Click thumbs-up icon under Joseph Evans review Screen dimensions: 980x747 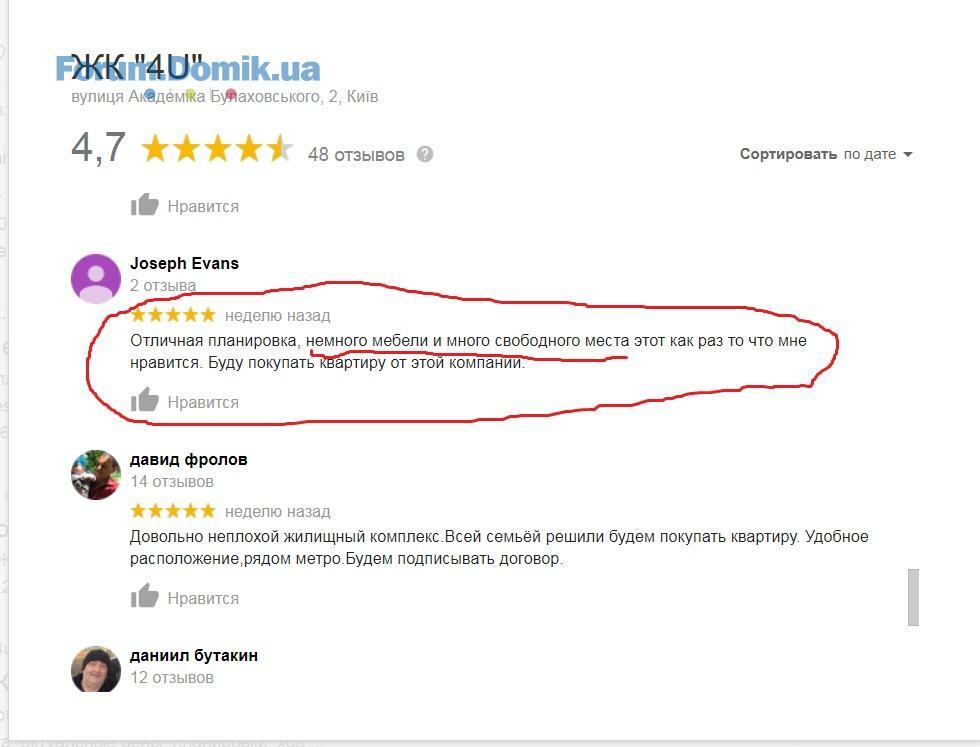coord(144,400)
